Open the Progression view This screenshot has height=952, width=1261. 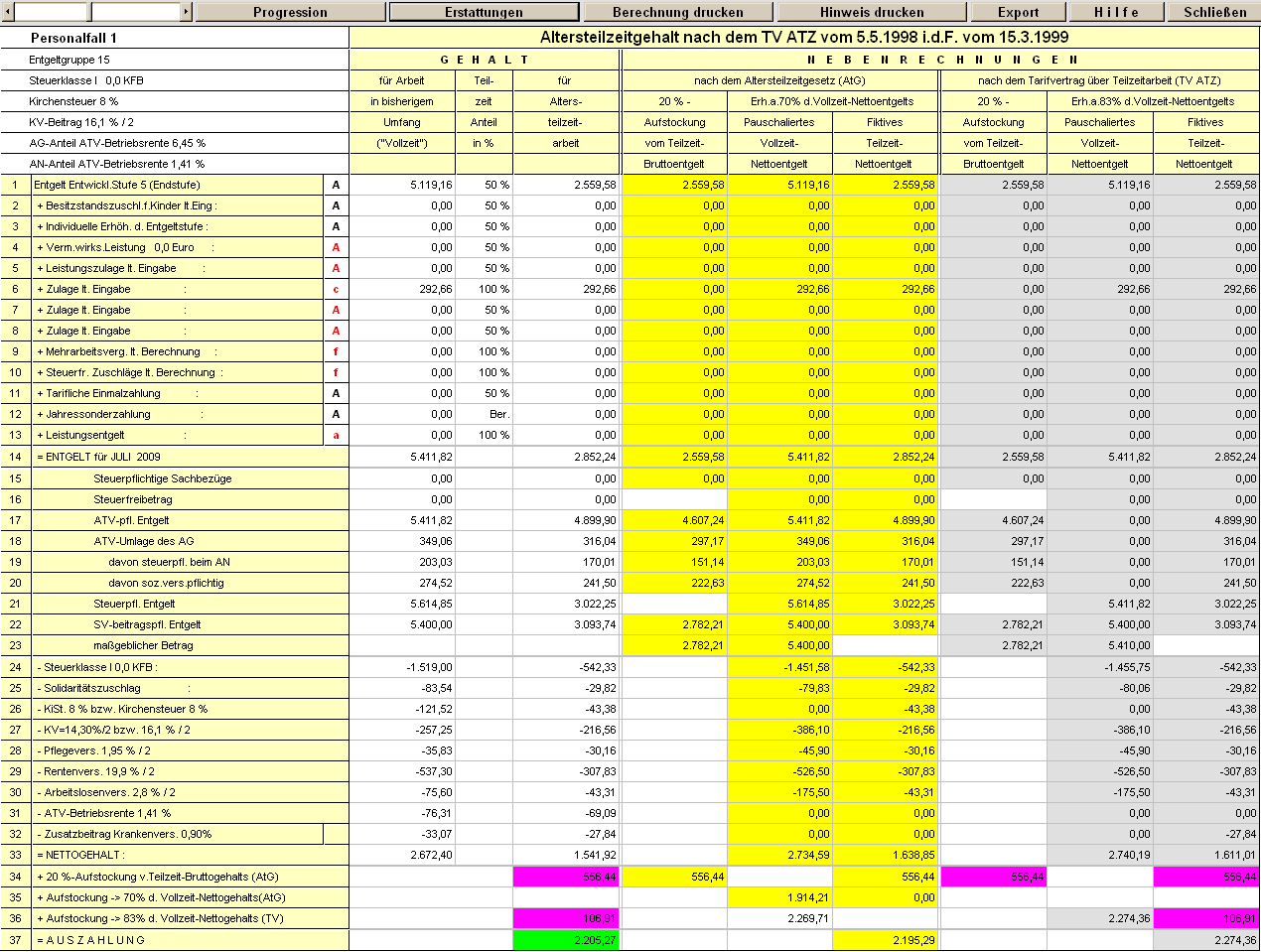[290, 12]
